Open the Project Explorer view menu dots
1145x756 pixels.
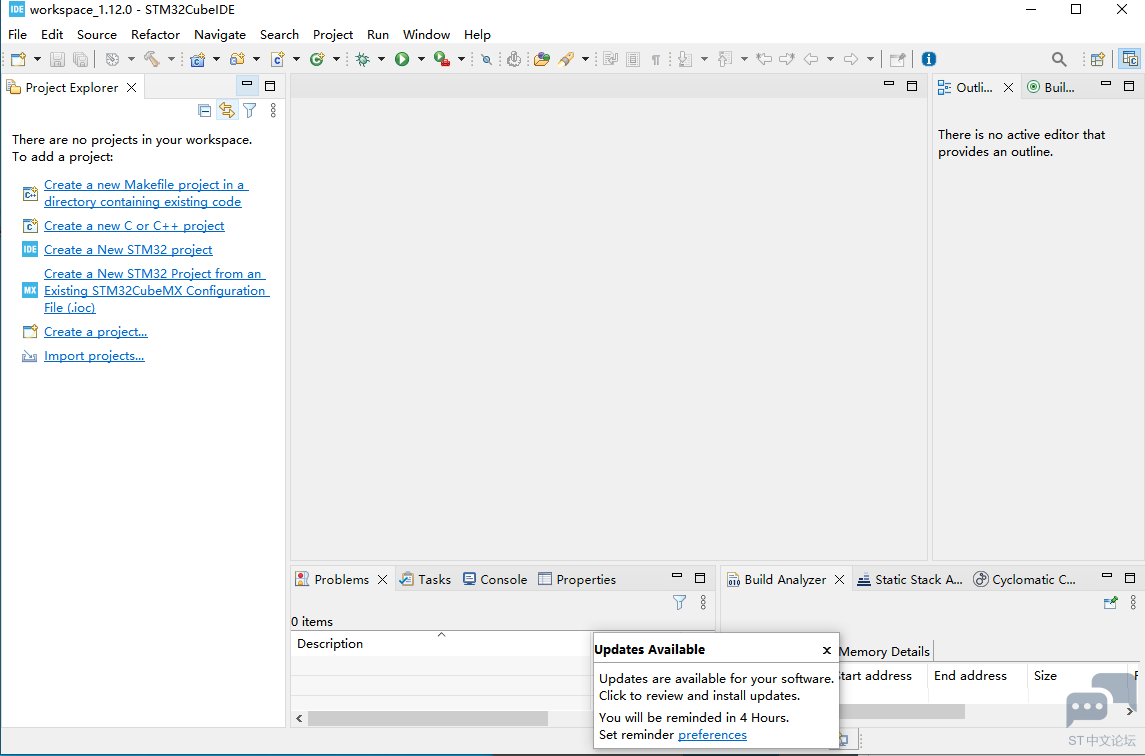click(273, 110)
